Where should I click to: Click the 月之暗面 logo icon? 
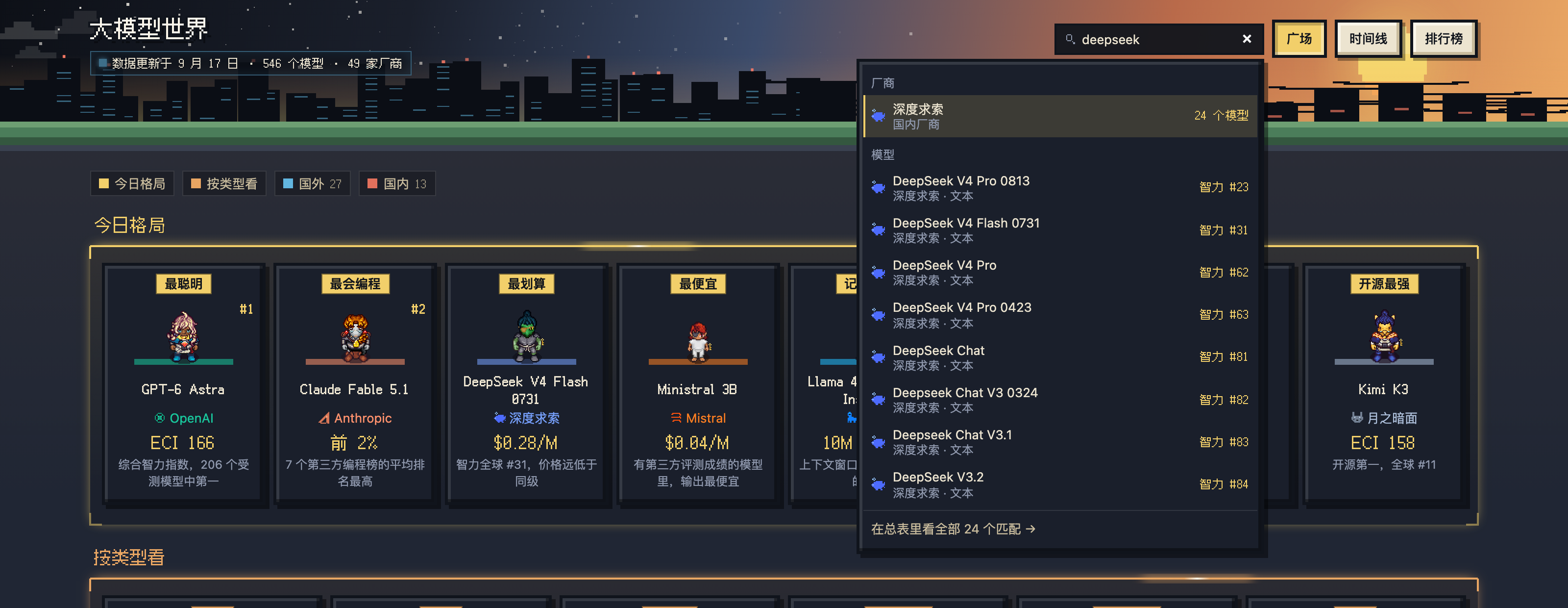coord(1357,418)
